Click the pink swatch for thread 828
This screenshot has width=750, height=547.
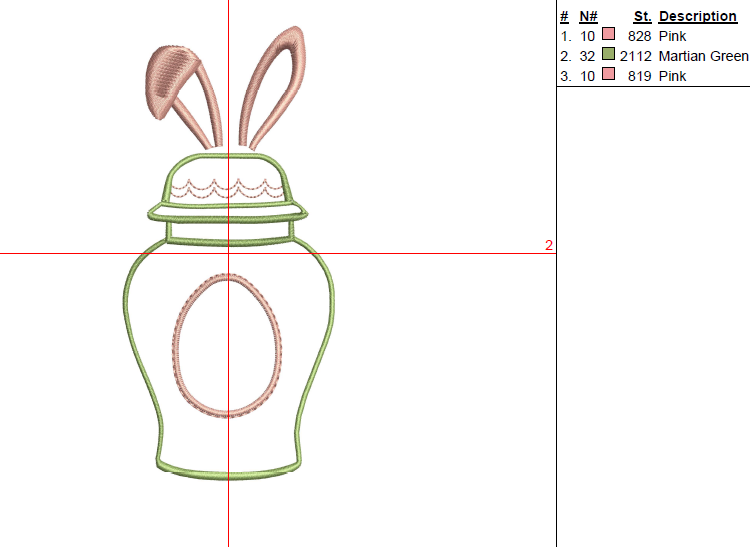point(608,34)
